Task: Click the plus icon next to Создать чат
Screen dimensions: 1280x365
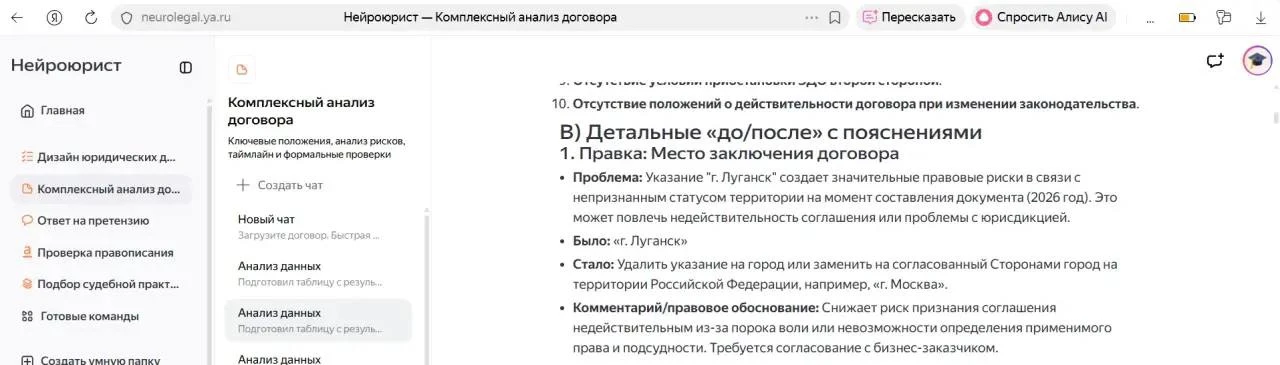Action: coord(243,185)
